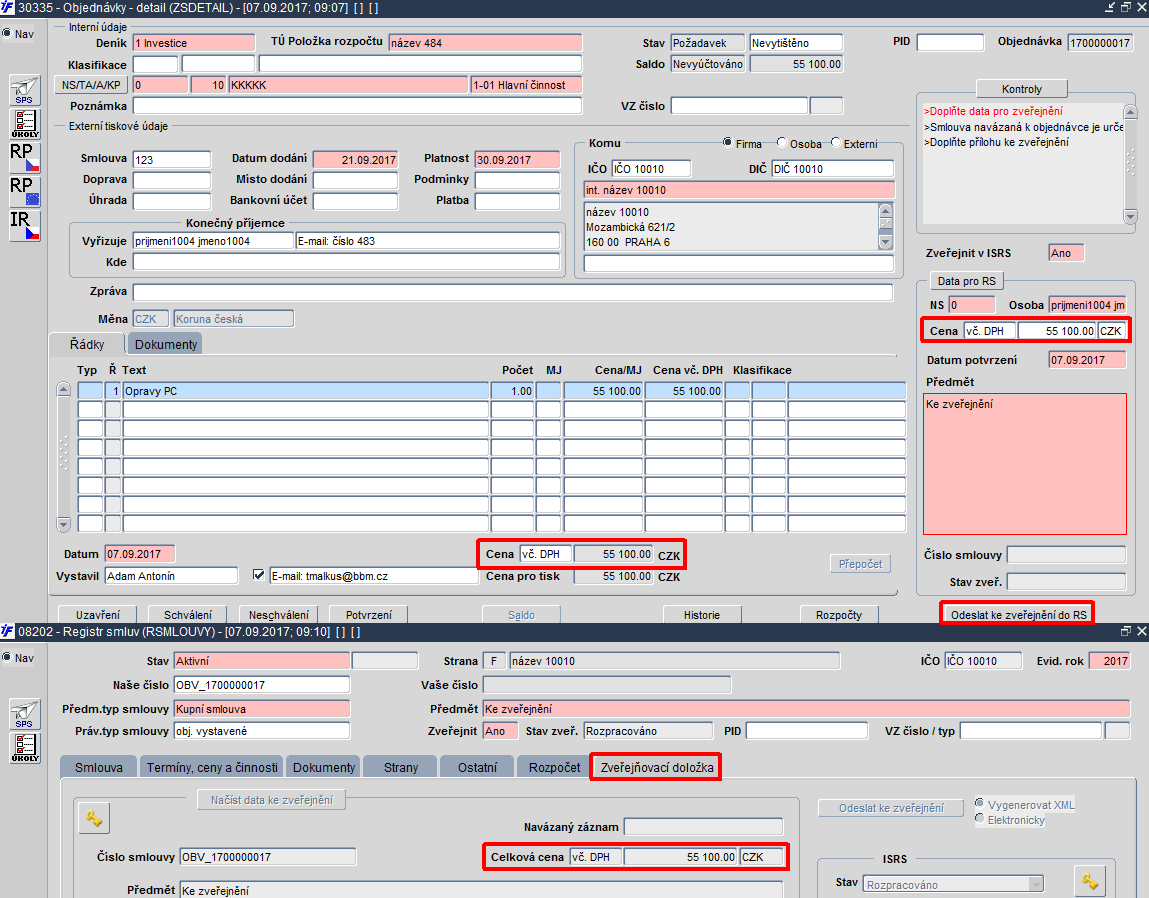The width and height of the screenshot is (1149, 898).
Task: Select the Osoba radio option
Action: coord(782,142)
